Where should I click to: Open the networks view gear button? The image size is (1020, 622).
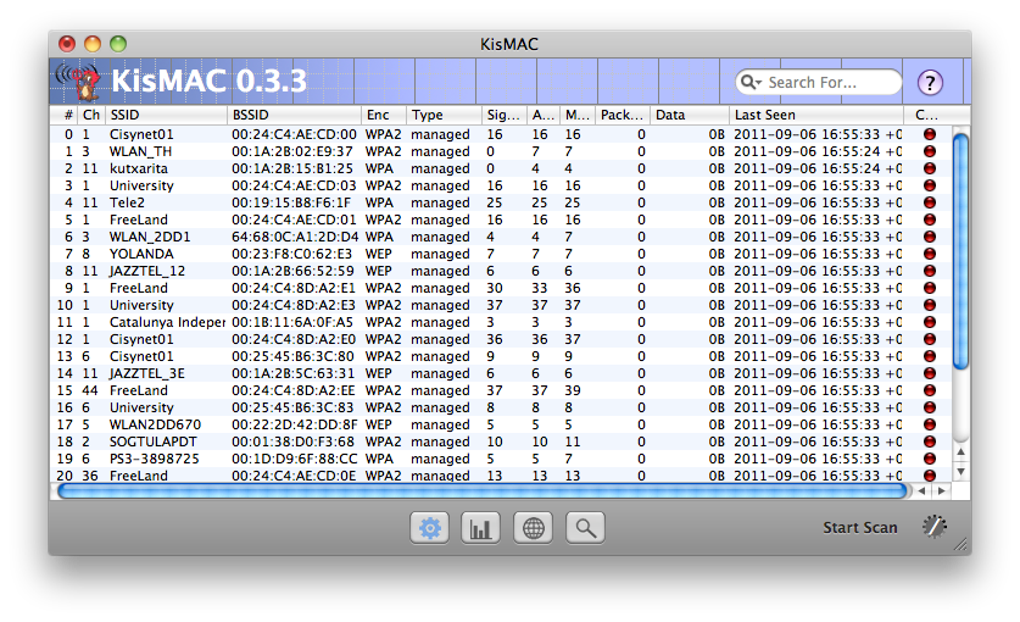[x=429, y=528]
